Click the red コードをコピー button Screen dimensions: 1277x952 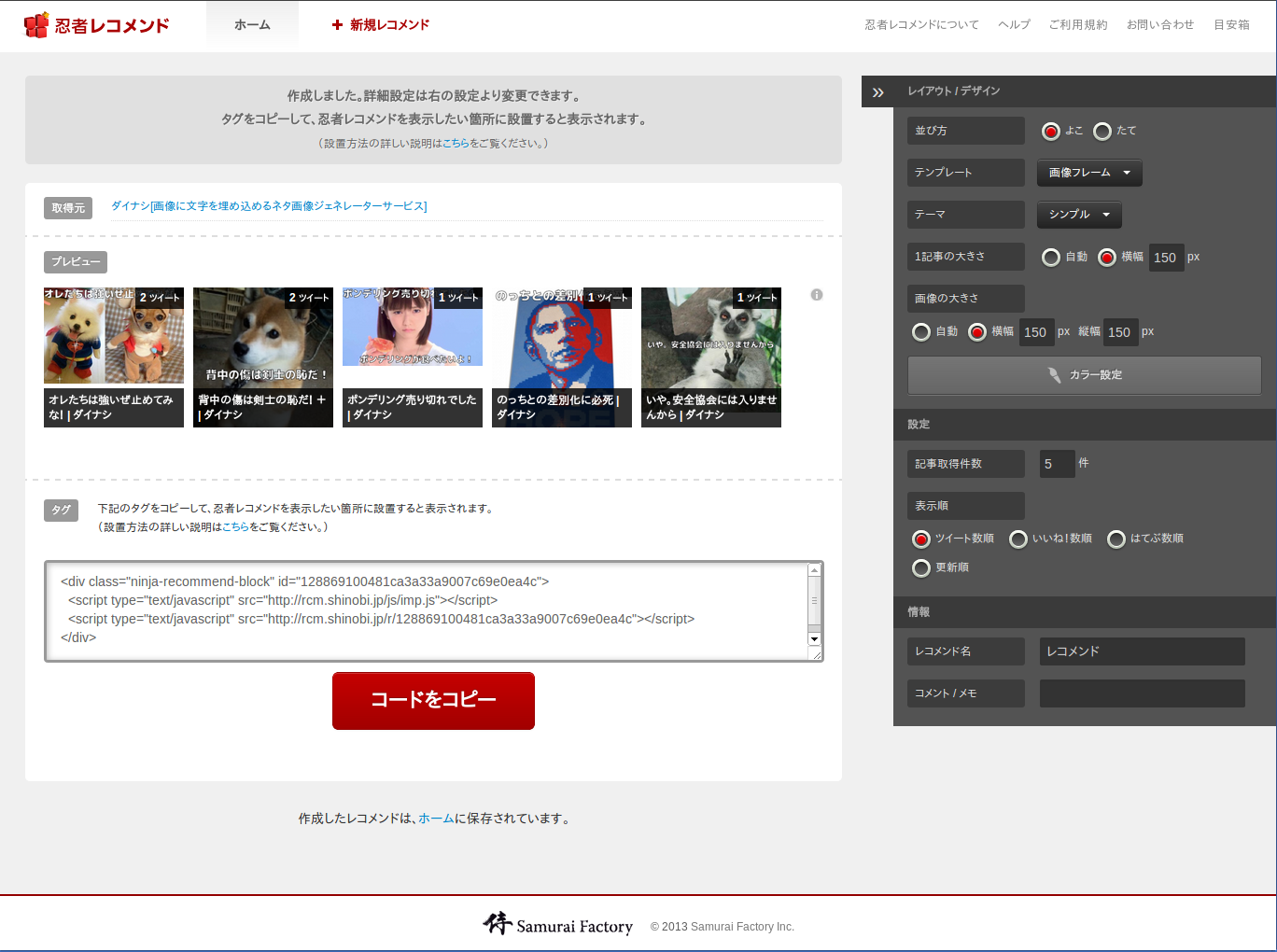click(433, 701)
